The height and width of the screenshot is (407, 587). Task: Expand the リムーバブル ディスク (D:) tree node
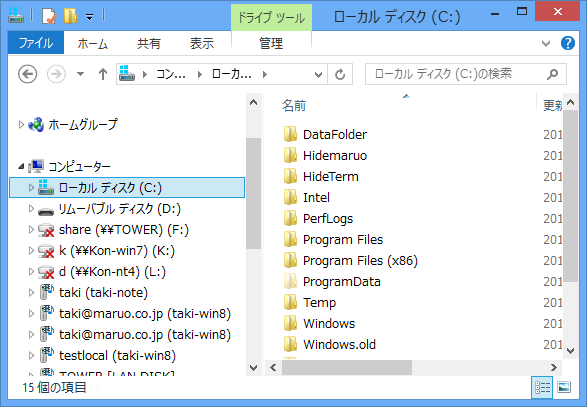(x=31, y=208)
